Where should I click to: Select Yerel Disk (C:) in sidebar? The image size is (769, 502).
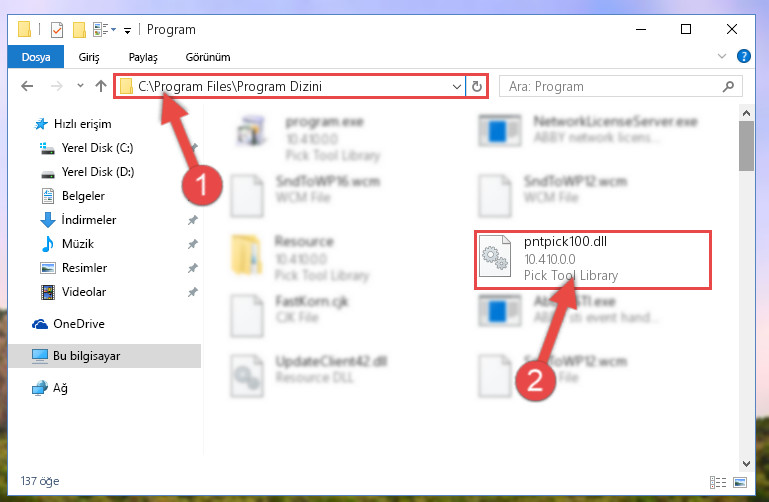tap(97, 148)
